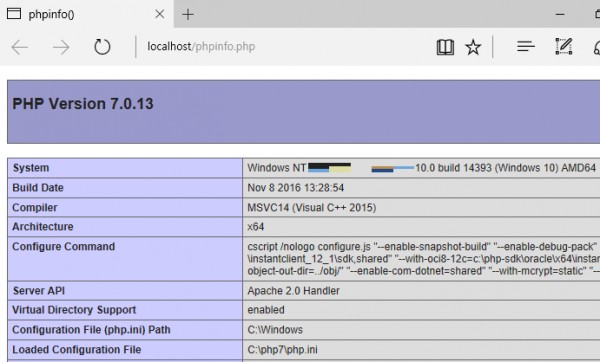Image resolution: width=600 pixels, height=362 pixels.
Task: Make a Web Note pen icon
Action: pos(564,47)
